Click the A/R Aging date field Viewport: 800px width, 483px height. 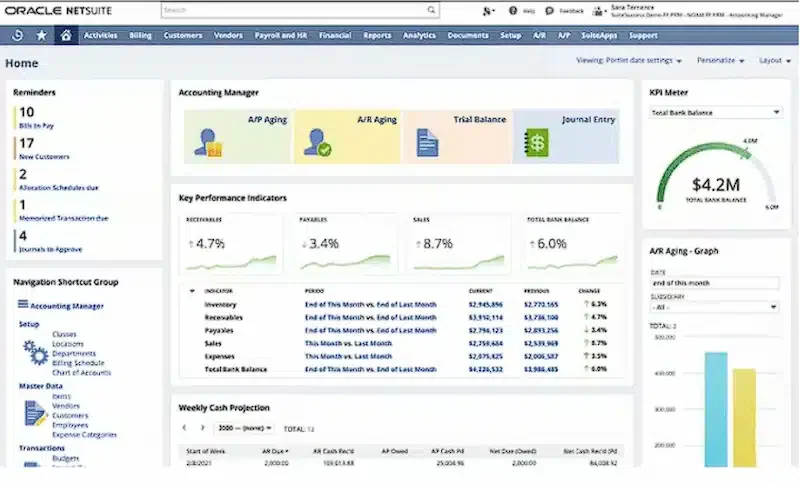point(714,283)
